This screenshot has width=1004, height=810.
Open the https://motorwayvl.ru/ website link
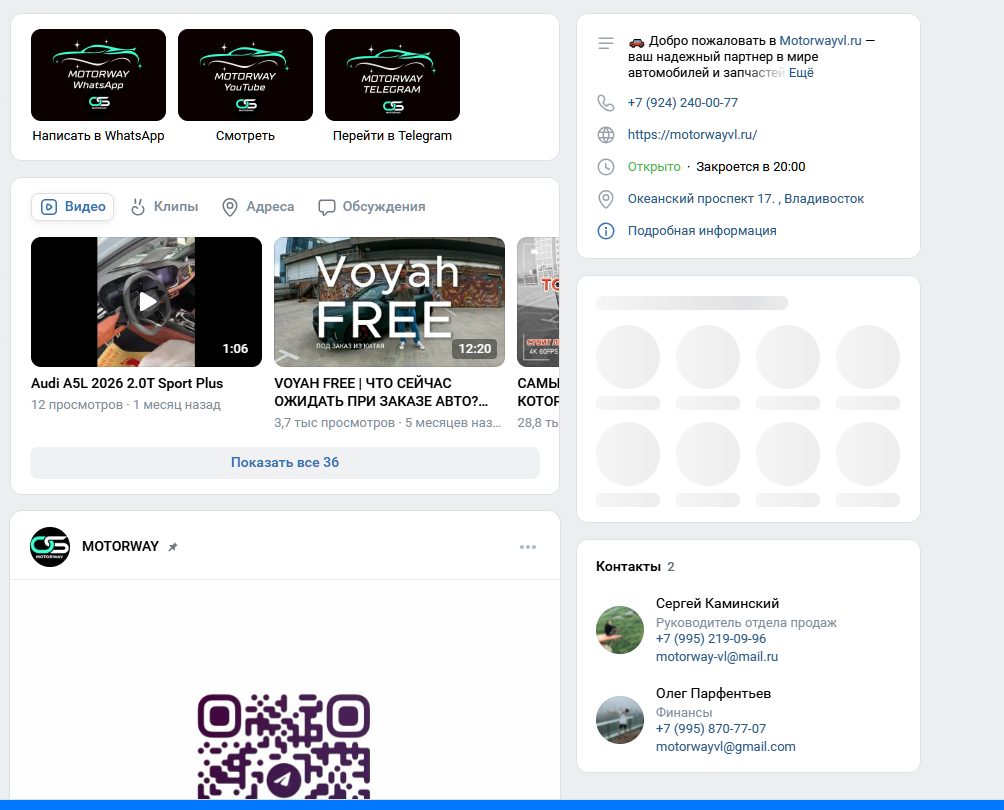coord(692,135)
